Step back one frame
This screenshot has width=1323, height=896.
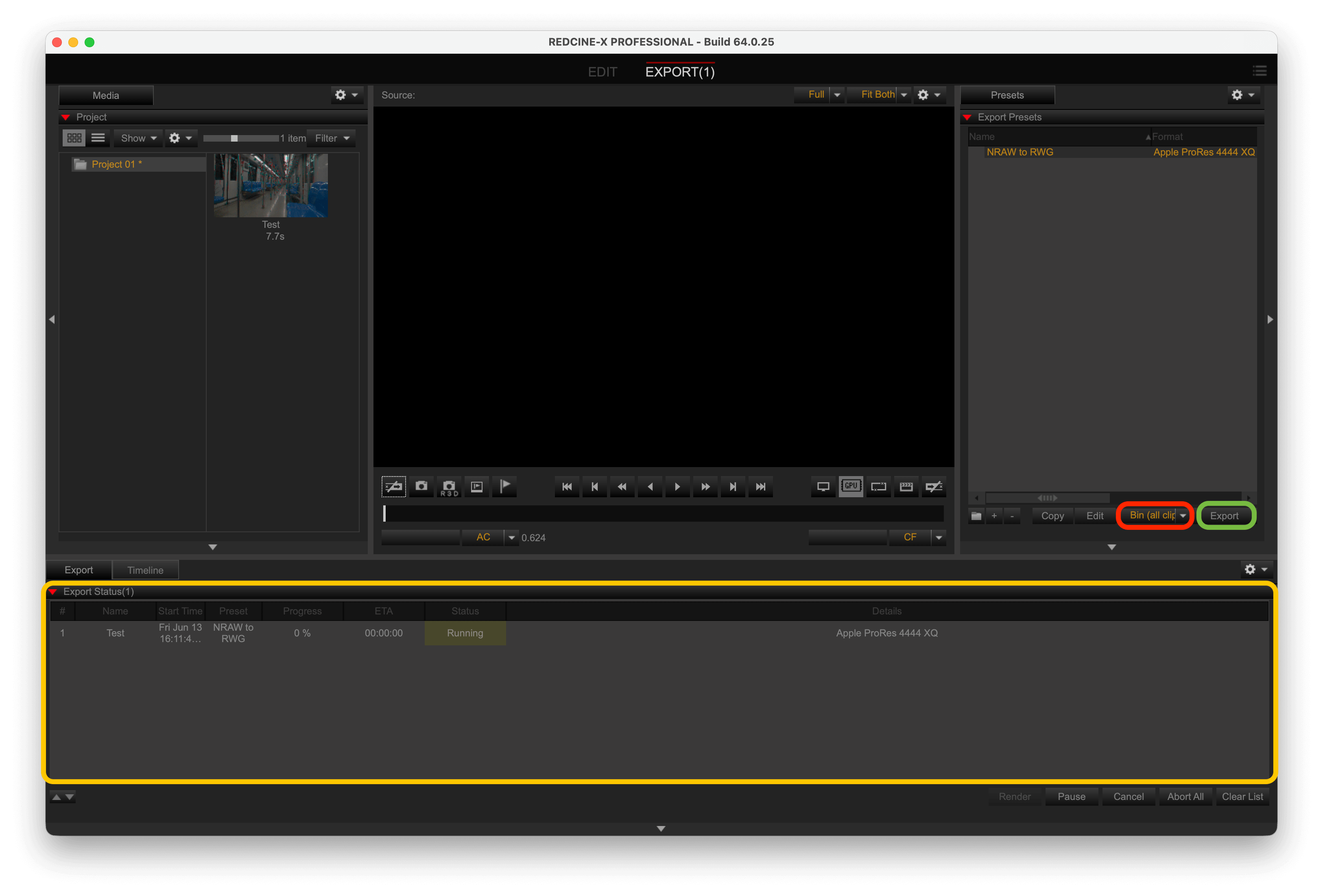595,487
